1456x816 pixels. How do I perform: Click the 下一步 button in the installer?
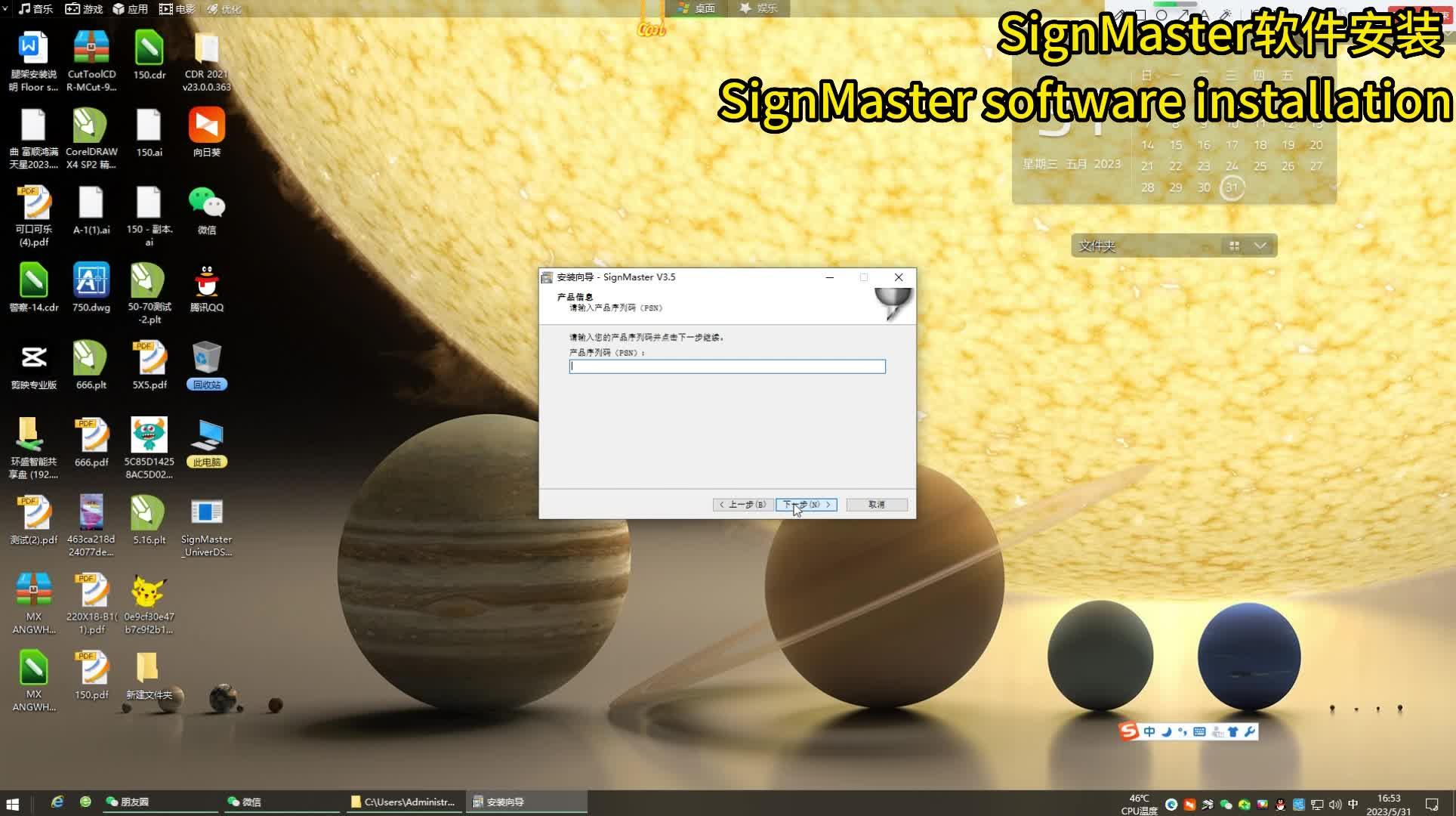(805, 505)
